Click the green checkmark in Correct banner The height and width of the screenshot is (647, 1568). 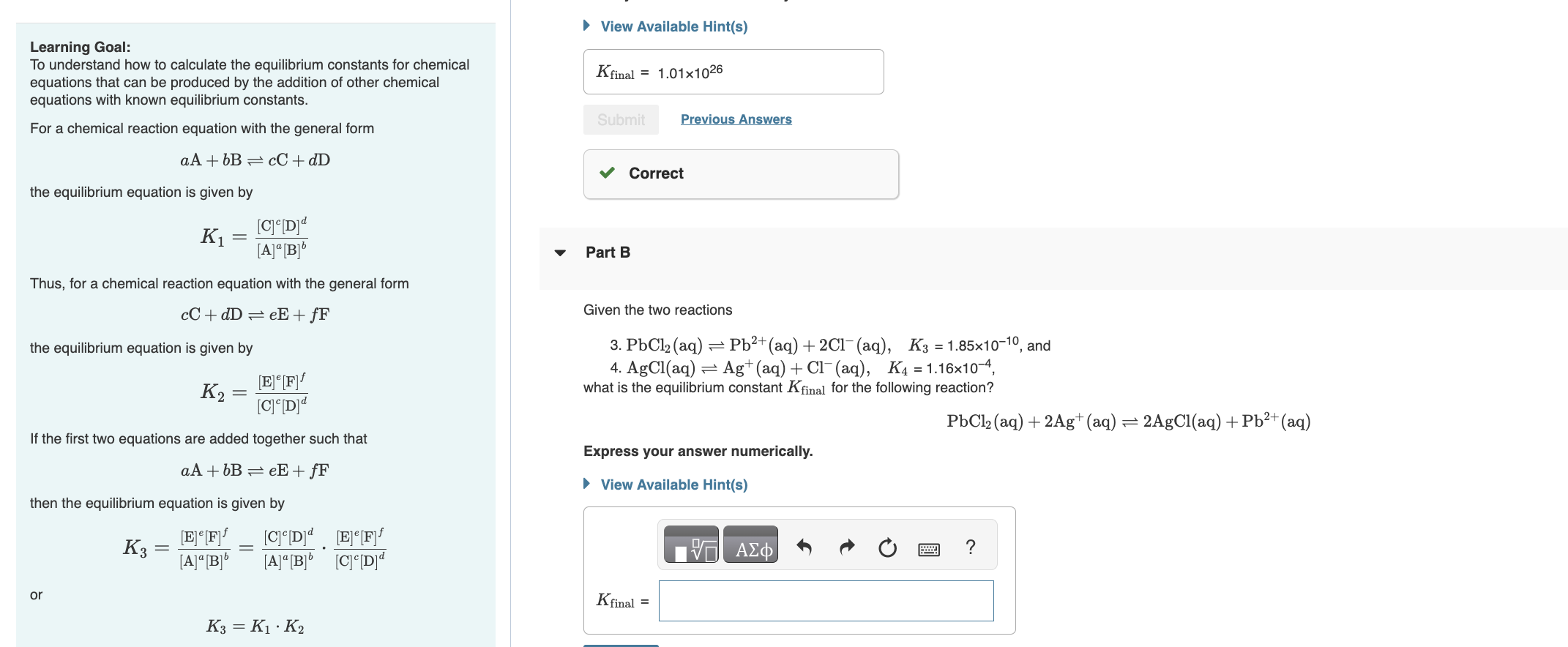point(607,173)
